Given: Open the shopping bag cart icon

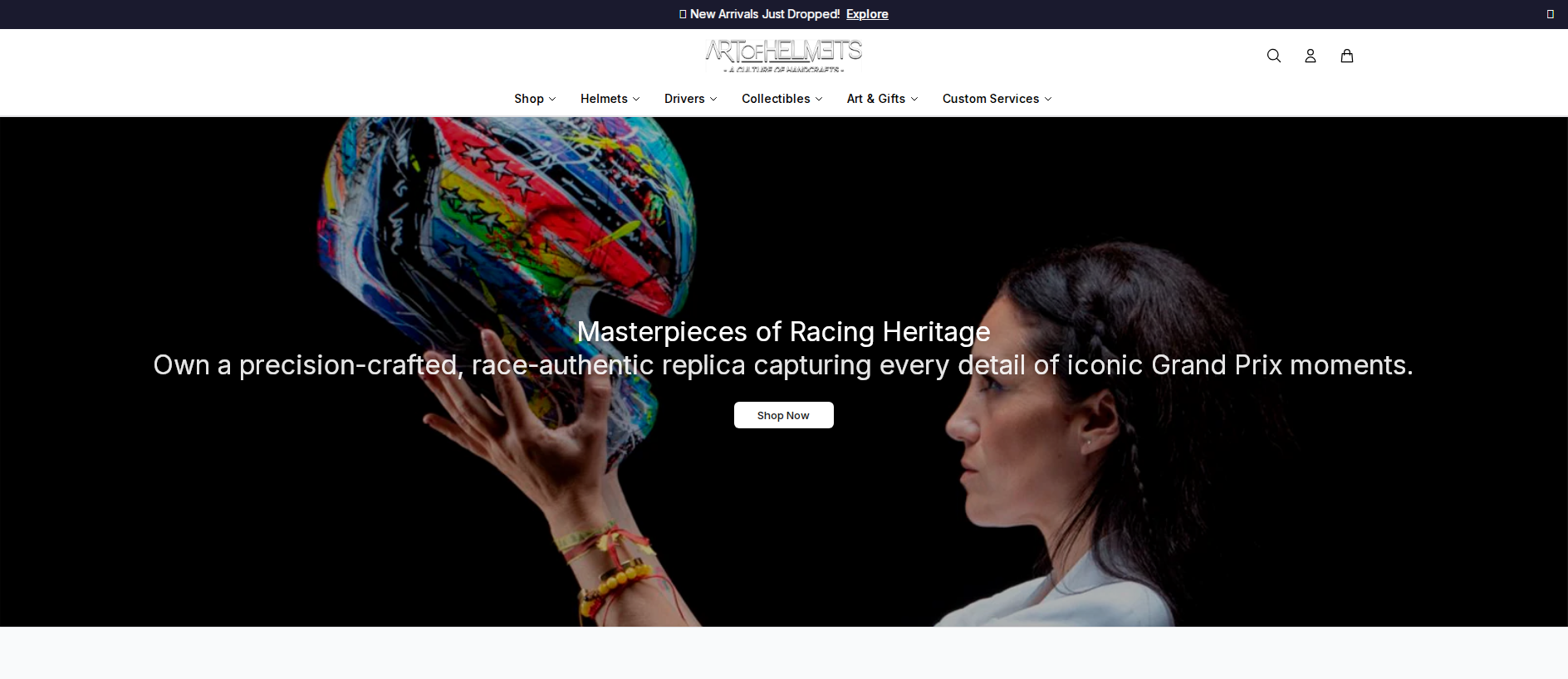Looking at the screenshot, I should [1347, 56].
